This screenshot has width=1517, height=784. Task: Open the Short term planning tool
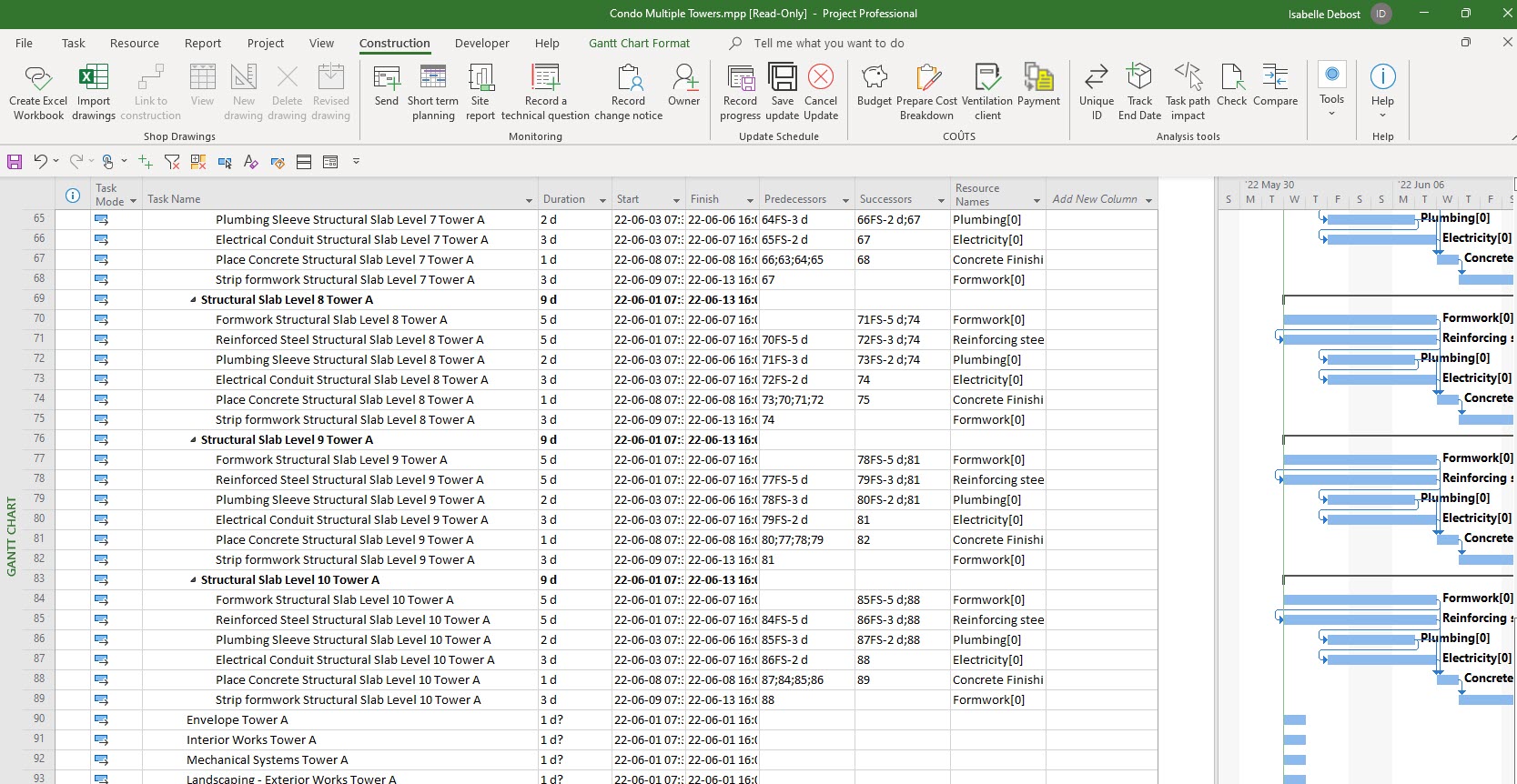[x=432, y=79]
